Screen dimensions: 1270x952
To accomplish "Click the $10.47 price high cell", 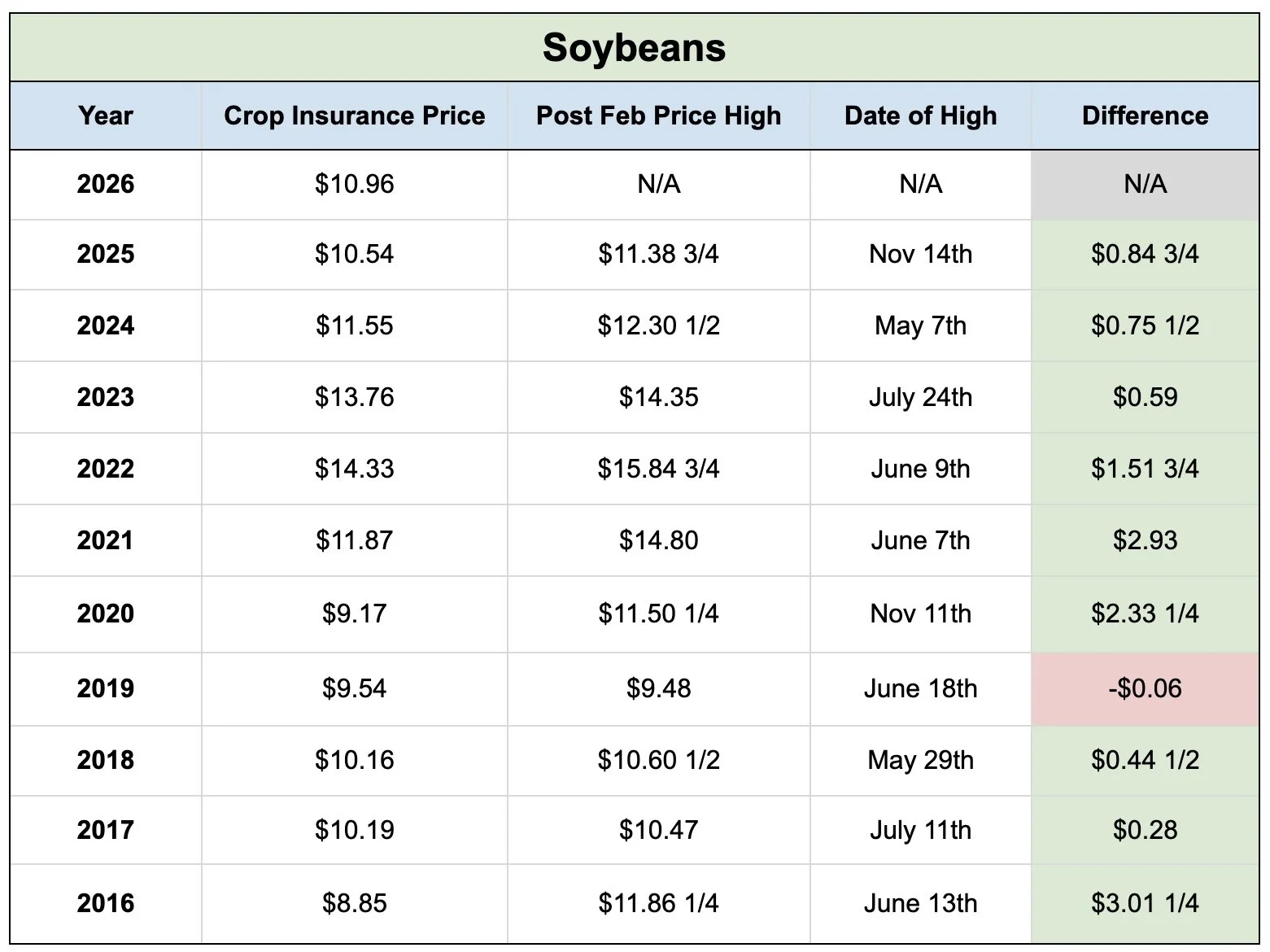I will tap(658, 830).
